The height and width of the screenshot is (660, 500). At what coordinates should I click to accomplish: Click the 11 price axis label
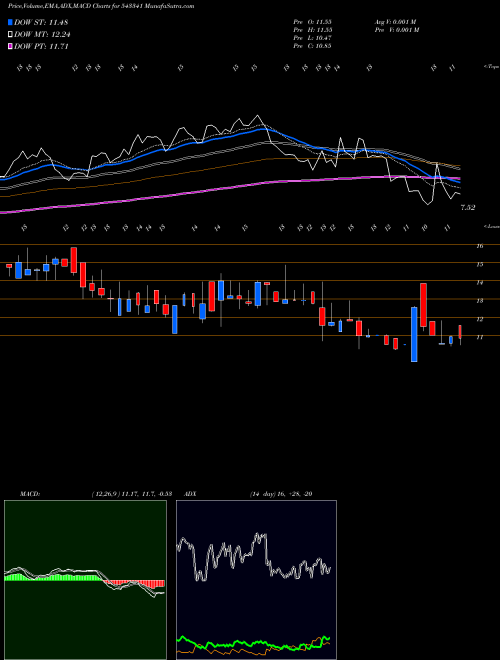[x=479, y=338]
